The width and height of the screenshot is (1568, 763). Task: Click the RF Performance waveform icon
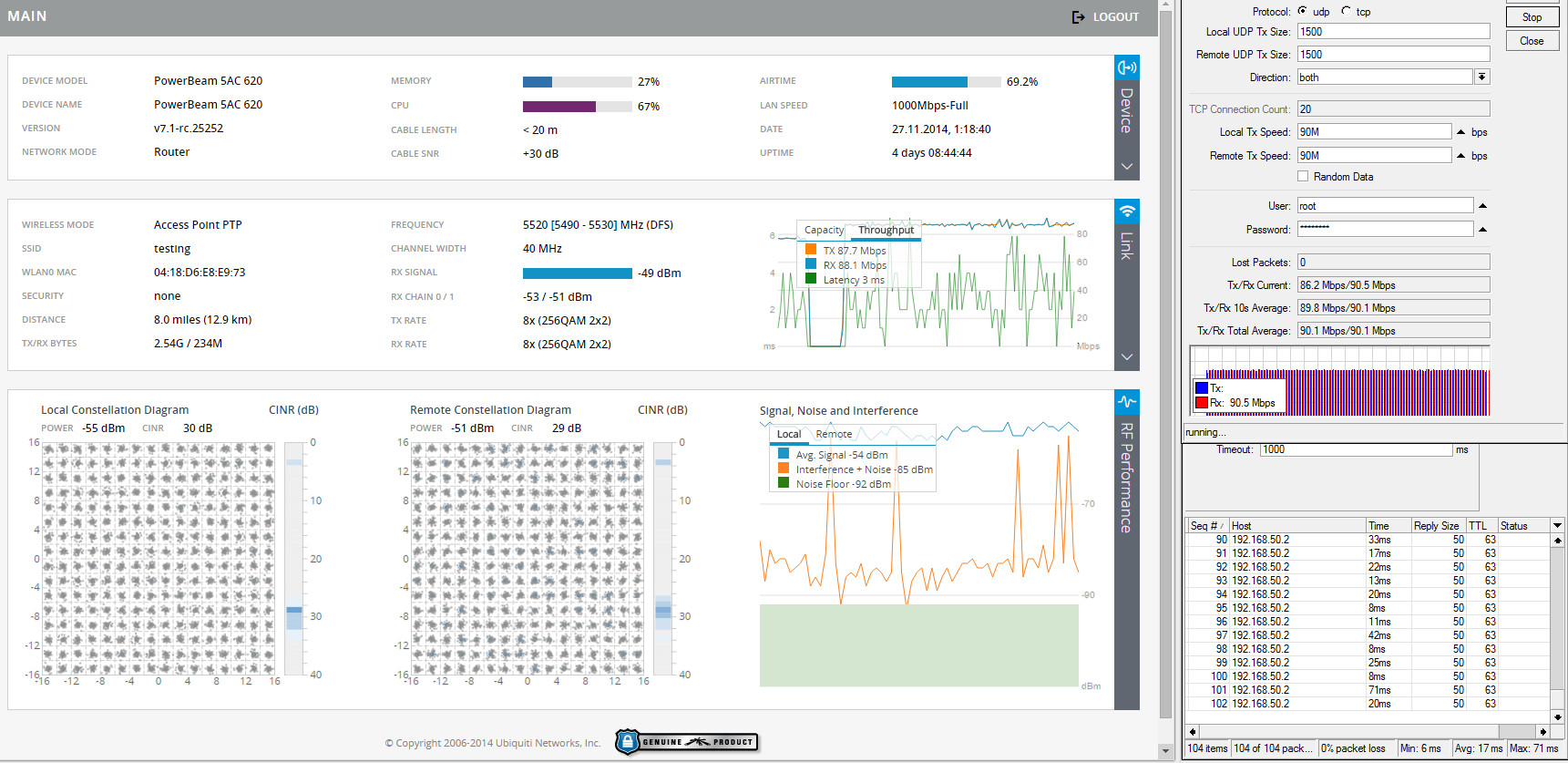pyautogui.click(x=1127, y=402)
